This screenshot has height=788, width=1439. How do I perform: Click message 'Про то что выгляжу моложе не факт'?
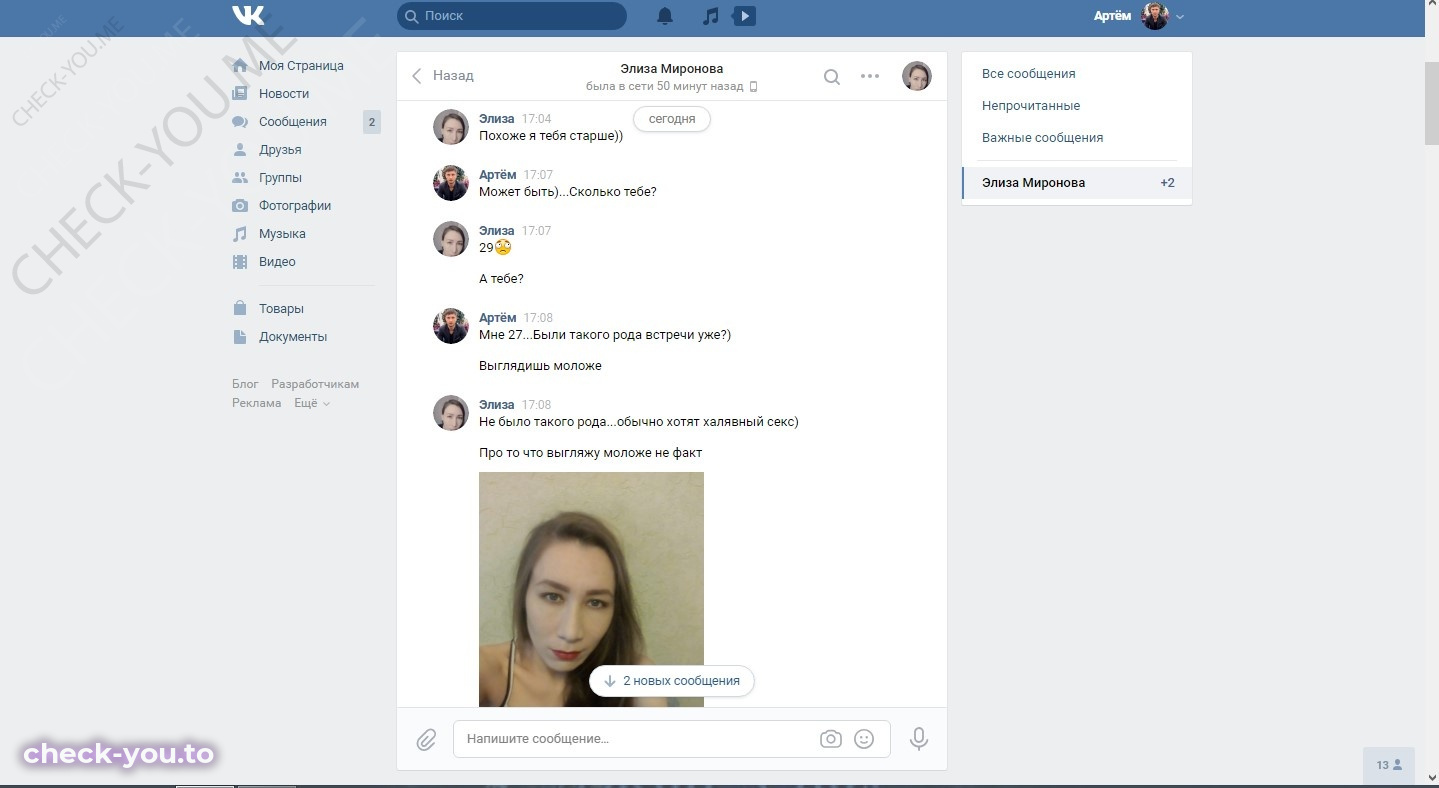click(591, 453)
